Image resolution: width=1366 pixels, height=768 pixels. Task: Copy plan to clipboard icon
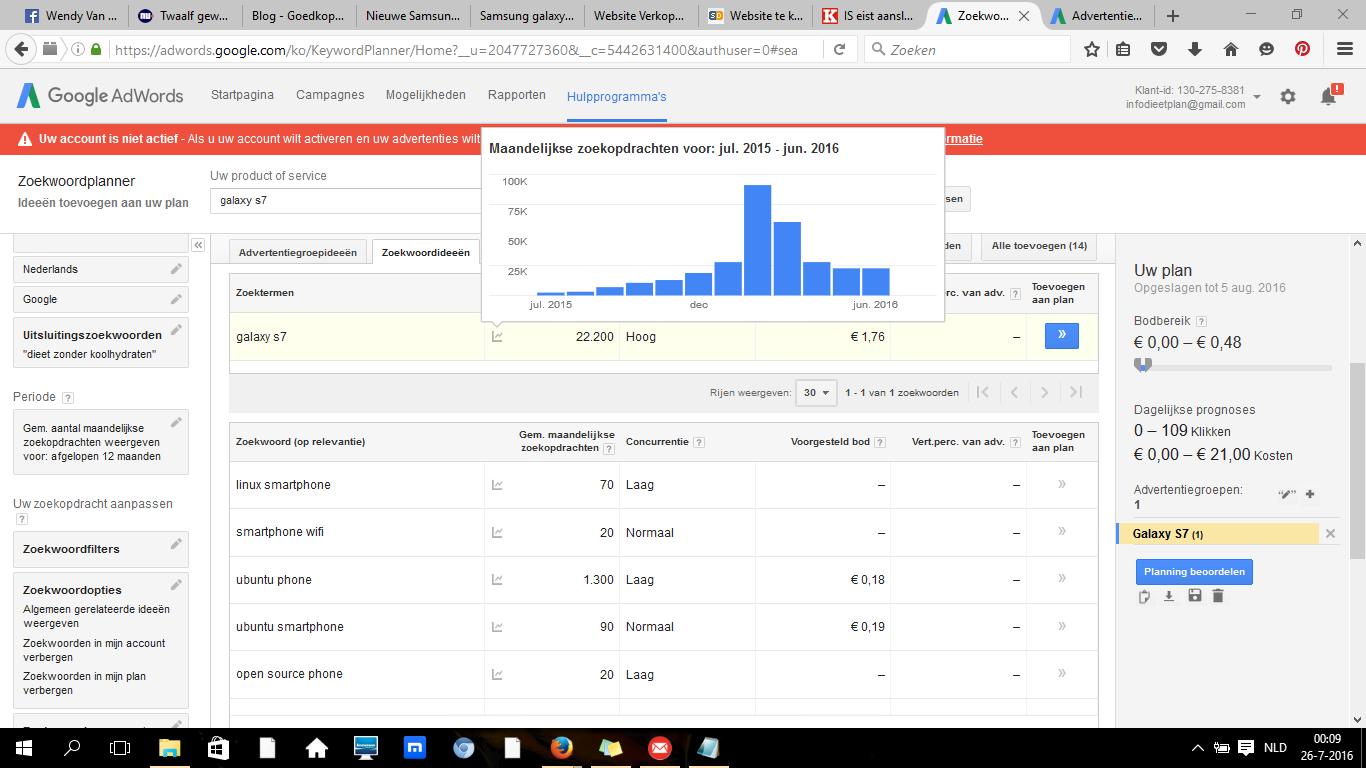pyautogui.click(x=1145, y=597)
